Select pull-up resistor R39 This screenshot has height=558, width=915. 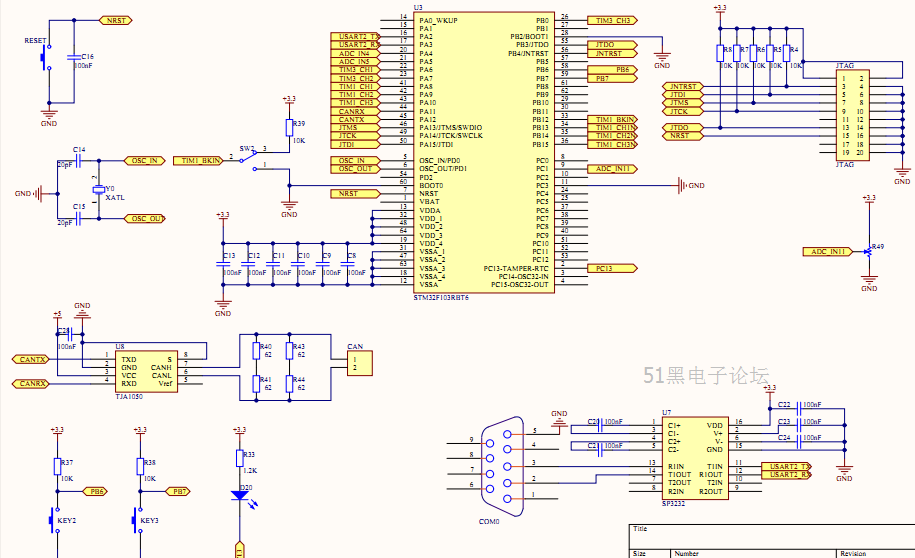pos(289,128)
